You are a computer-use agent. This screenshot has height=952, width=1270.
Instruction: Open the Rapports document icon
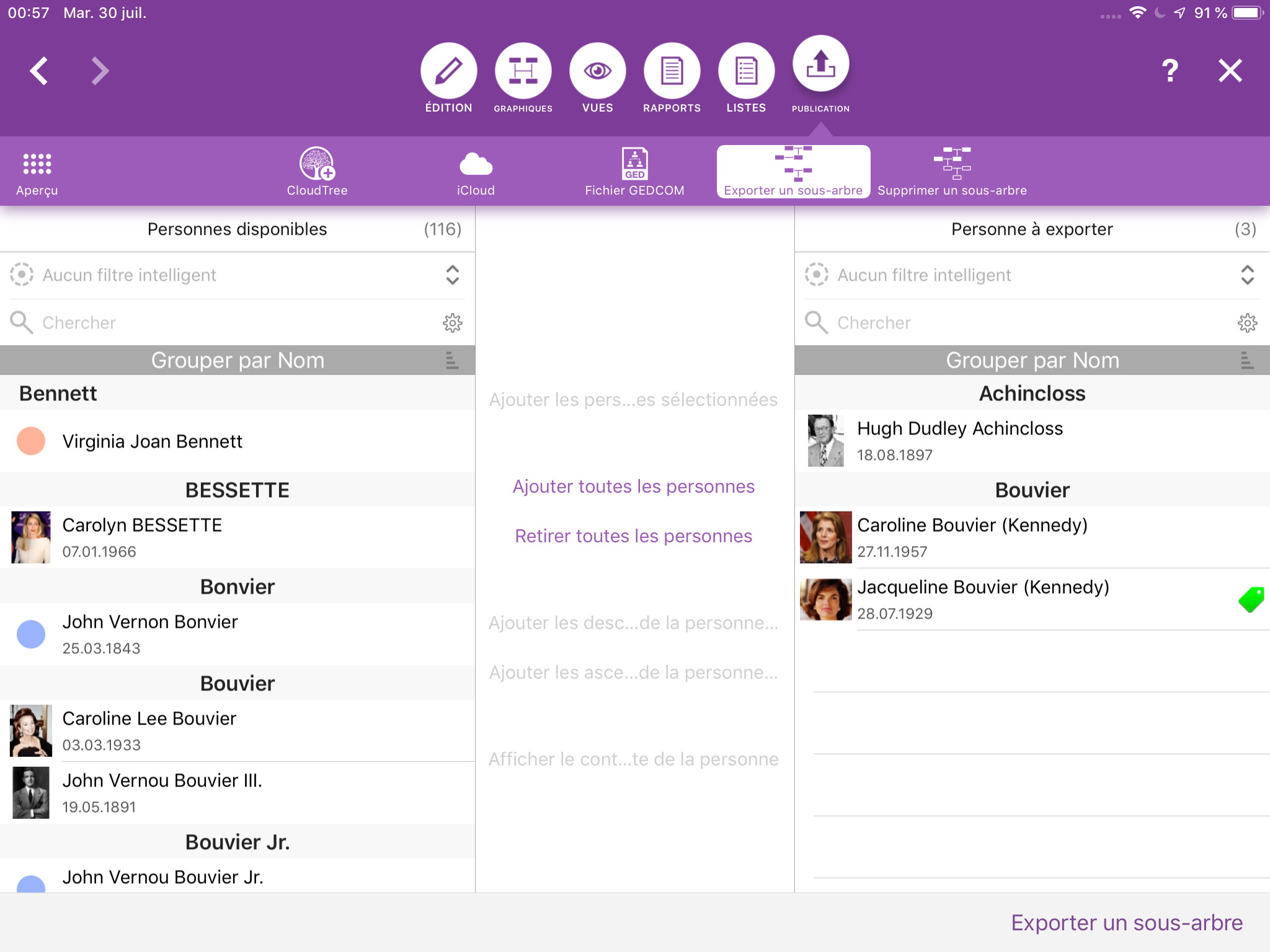tap(672, 71)
